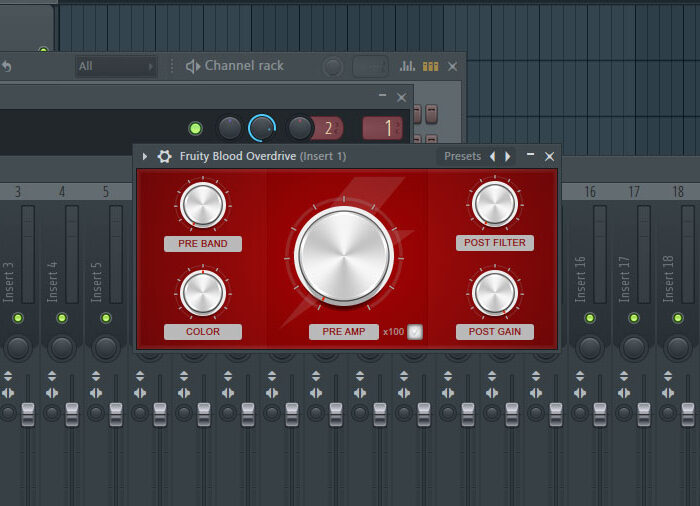
Task: Click the POST GAIN label
Action: pos(495,332)
